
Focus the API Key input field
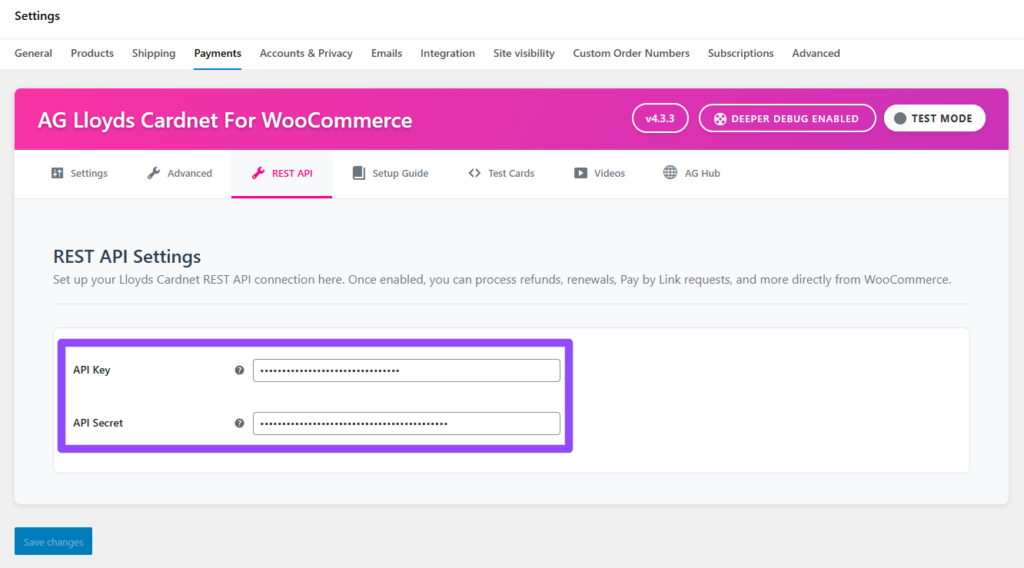click(406, 370)
